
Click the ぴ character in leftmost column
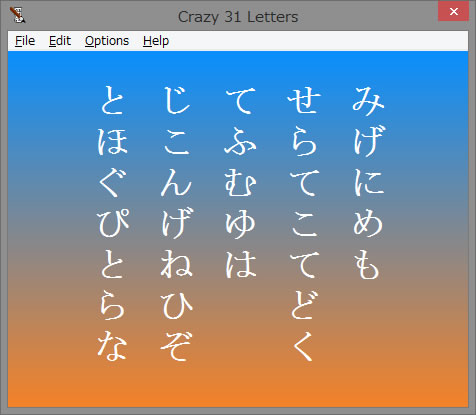pos(113,223)
